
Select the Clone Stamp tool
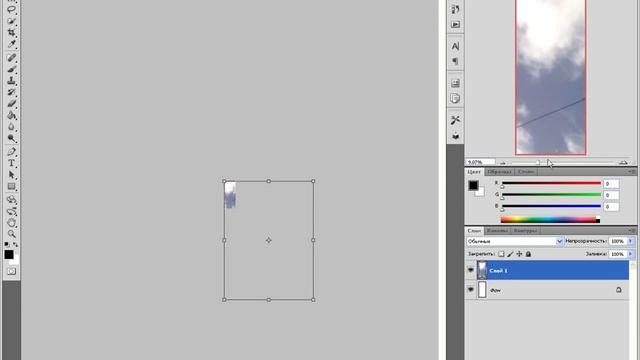point(11,81)
